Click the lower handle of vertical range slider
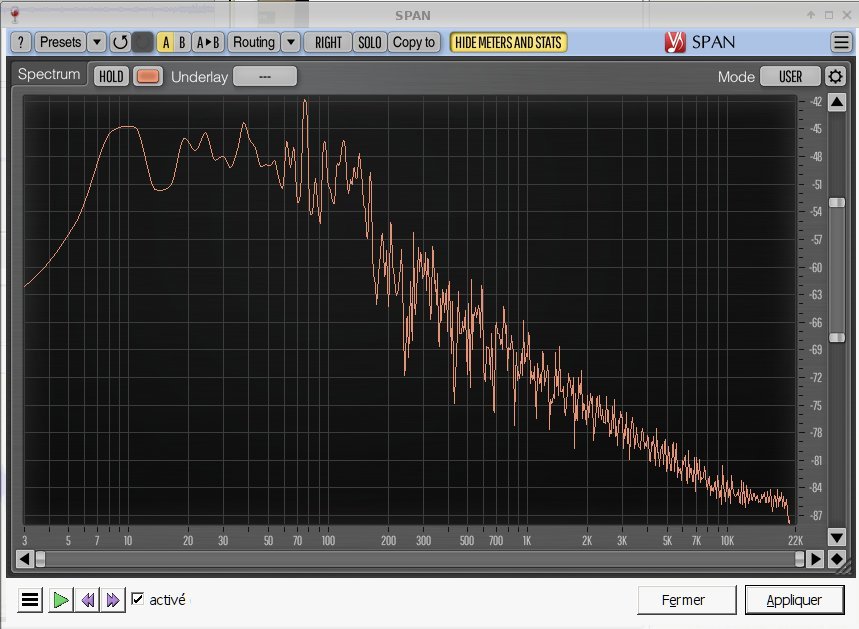The height and width of the screenshot is (629, 859). 837,338
